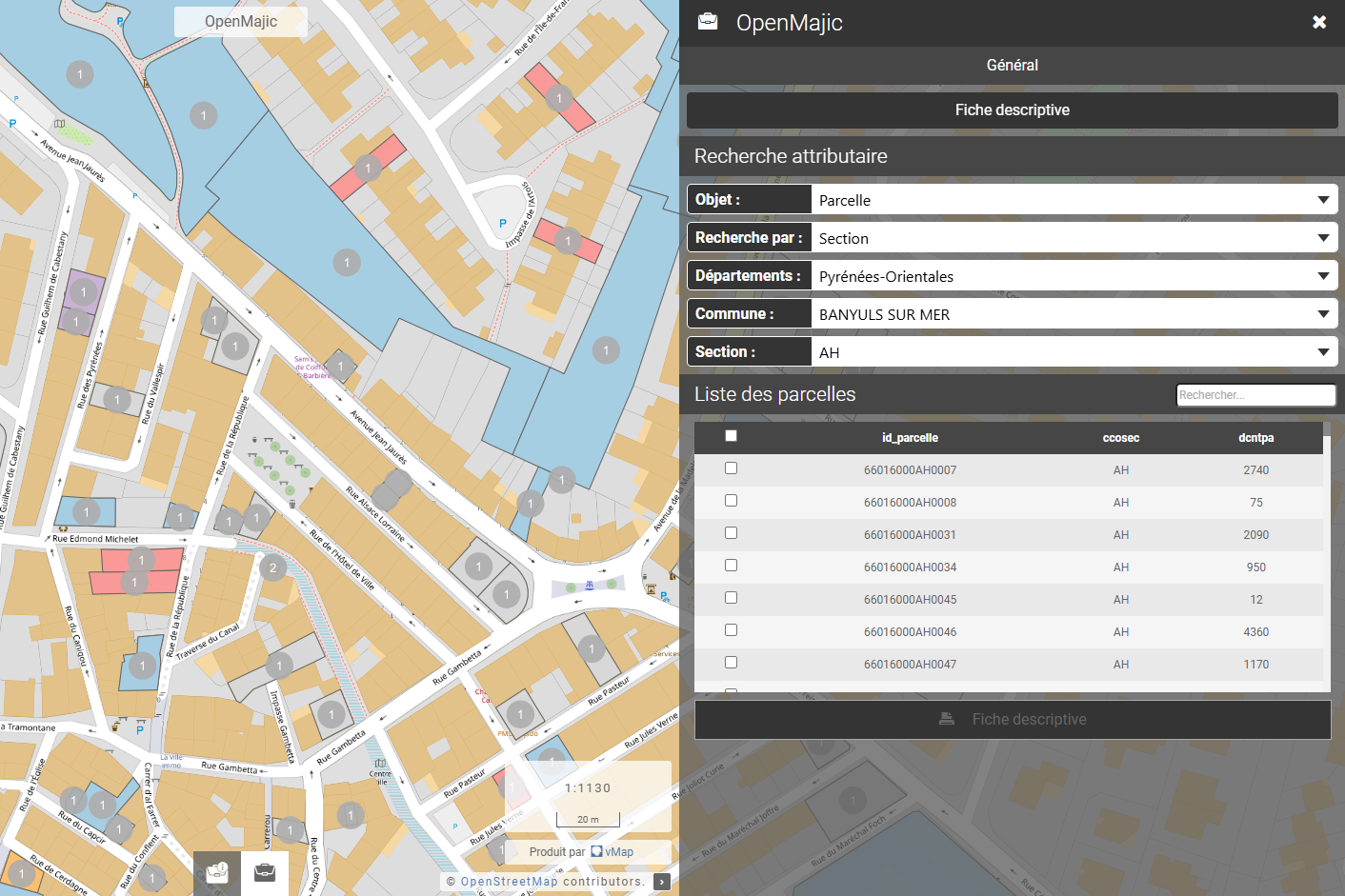Switch to the Général tab
Screen dimensions: 1345x896
[1012, 65]
